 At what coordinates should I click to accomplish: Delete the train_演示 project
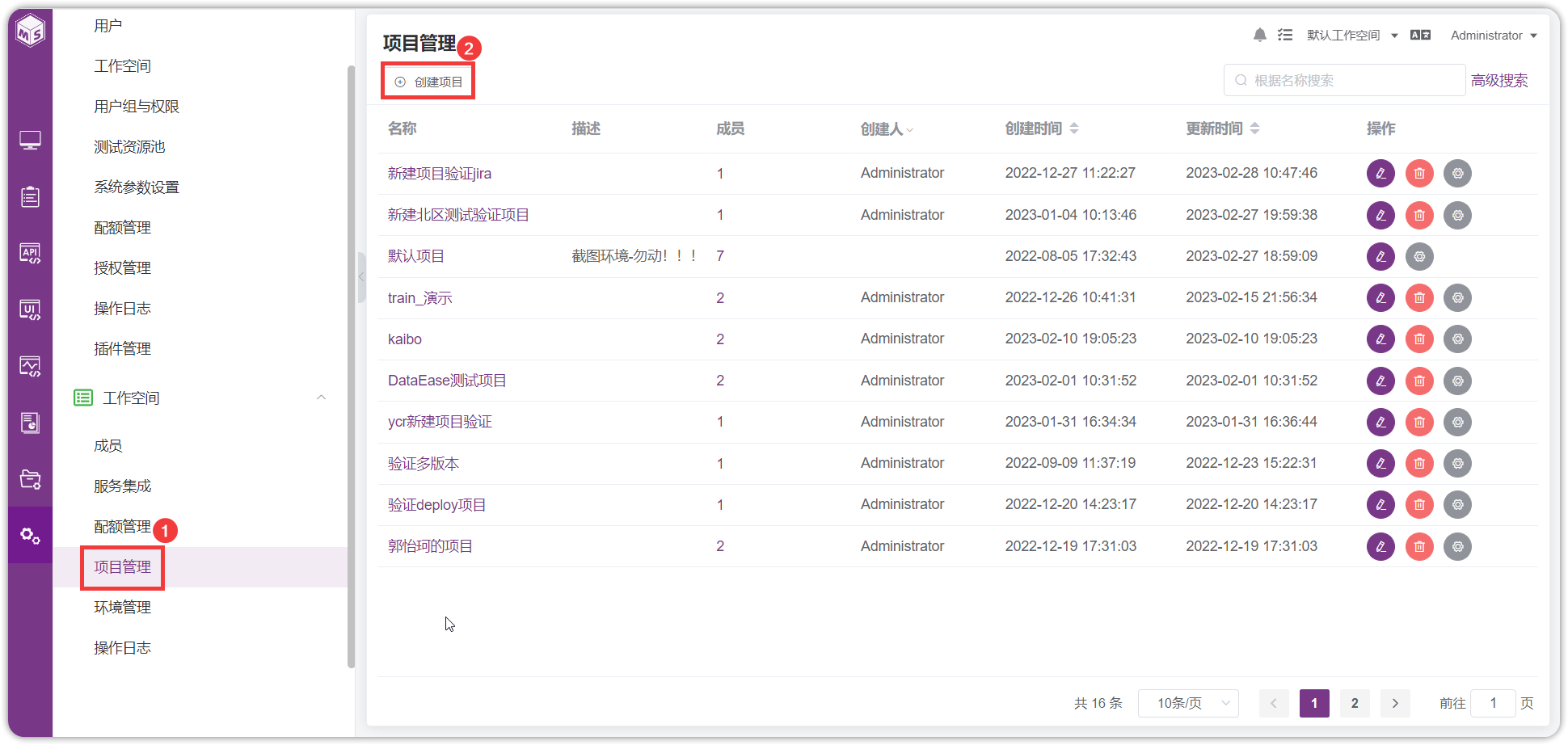tap(1419, 297)
